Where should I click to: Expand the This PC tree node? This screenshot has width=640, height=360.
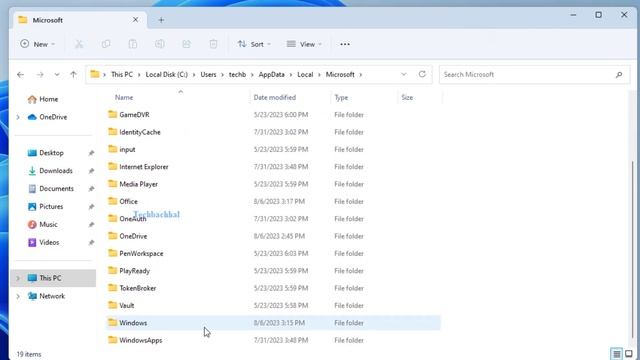[18, 278]
